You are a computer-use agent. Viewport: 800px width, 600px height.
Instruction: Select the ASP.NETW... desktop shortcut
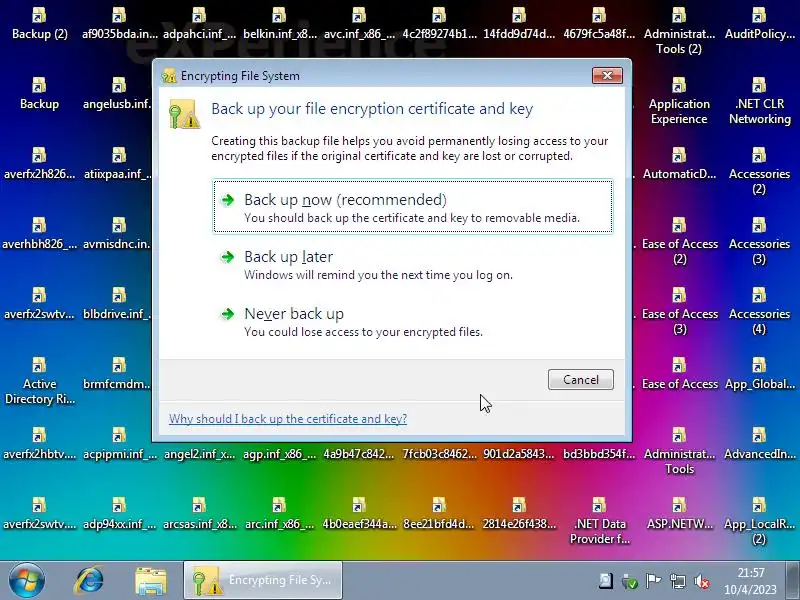tap(679, 513)
